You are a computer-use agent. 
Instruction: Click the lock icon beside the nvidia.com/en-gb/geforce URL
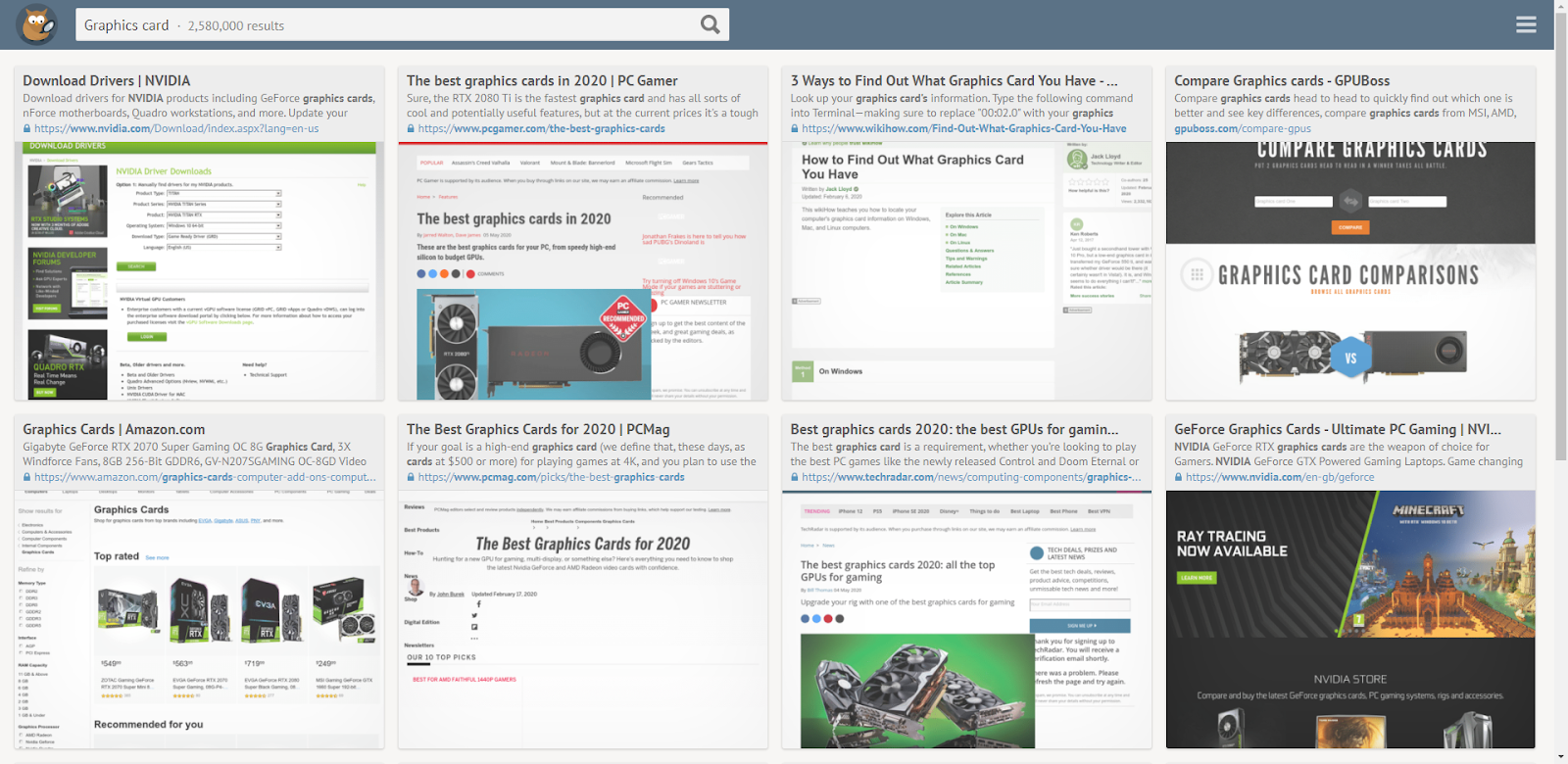(x=1179, y=477)
